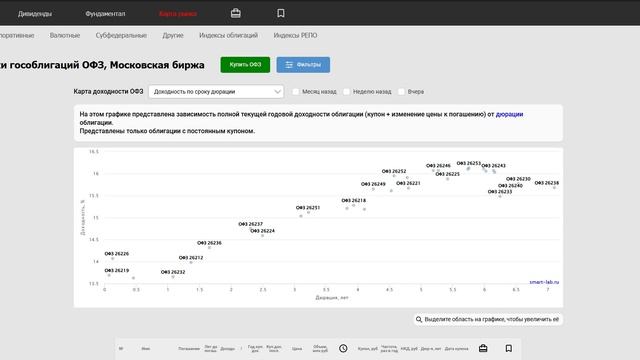Click the ОФЗ 26219 chart label
Screen dimensions: 640x360
117,270
